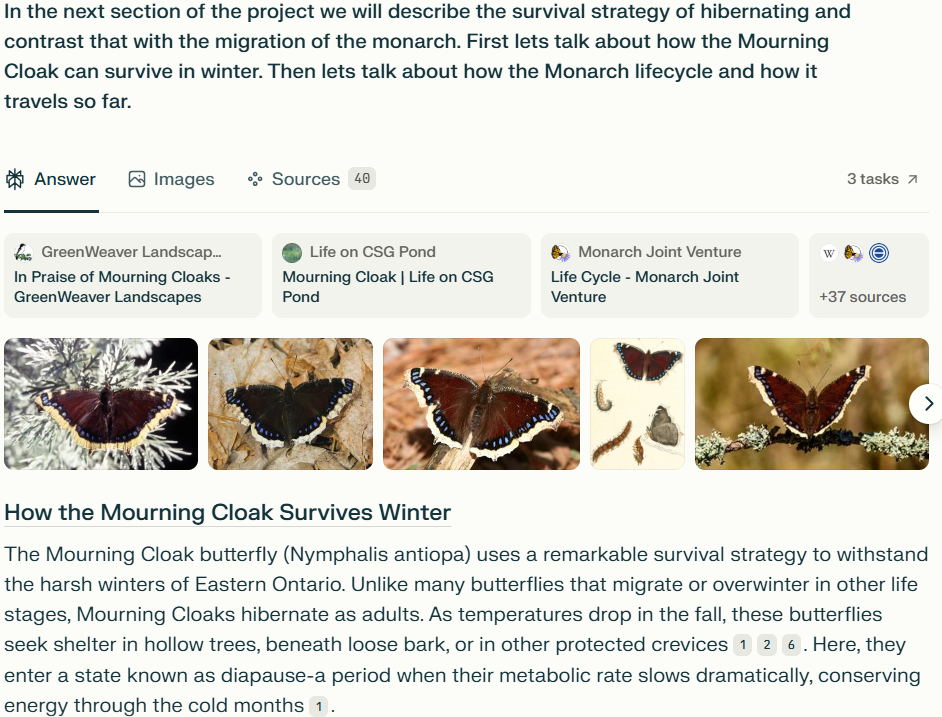Viewport: 942px width, 717px height.
Task: Switch to the Images tab
Action: (x=171, y=179)
